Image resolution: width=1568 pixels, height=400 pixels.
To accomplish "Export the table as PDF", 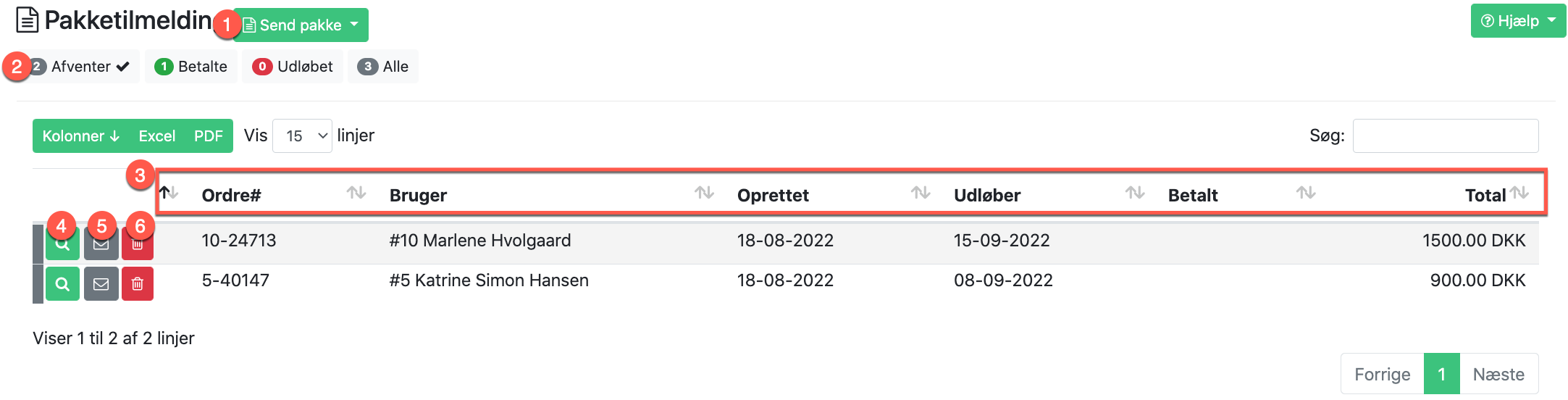I will coord(209,136).
